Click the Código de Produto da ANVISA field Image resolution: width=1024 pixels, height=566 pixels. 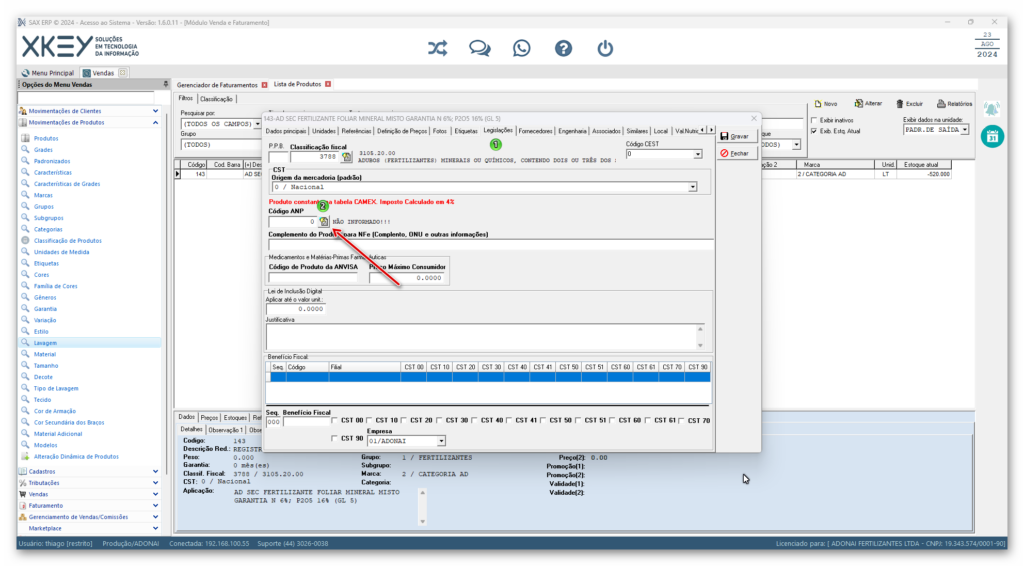pyautogui.click(x=313, y=278)
